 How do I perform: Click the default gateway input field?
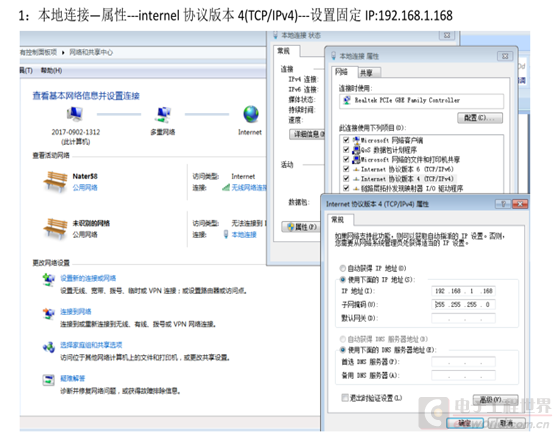(x=463, y=318)
